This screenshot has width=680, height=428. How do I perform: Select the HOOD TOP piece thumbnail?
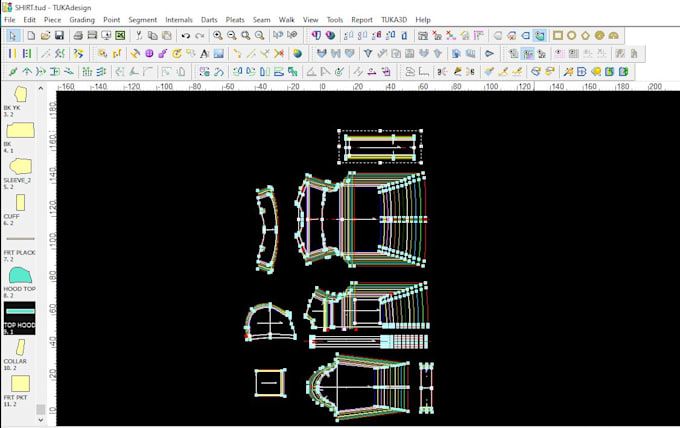(19, 275)
